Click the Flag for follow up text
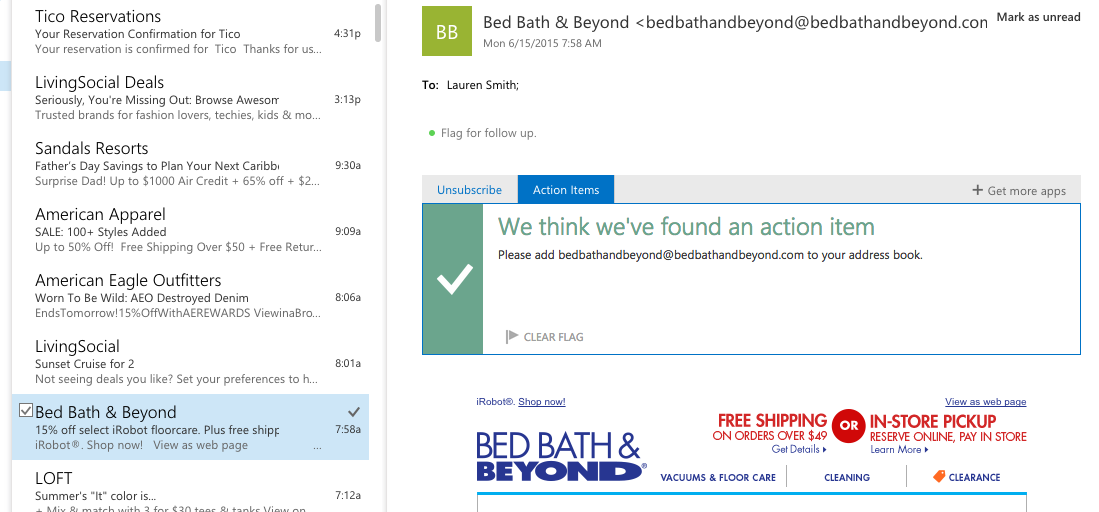 pyautogui.click(x=489, y=133)
